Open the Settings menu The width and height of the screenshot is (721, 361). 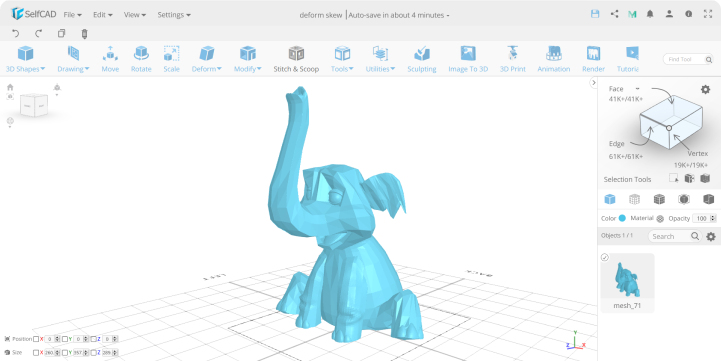pos(174,15)
